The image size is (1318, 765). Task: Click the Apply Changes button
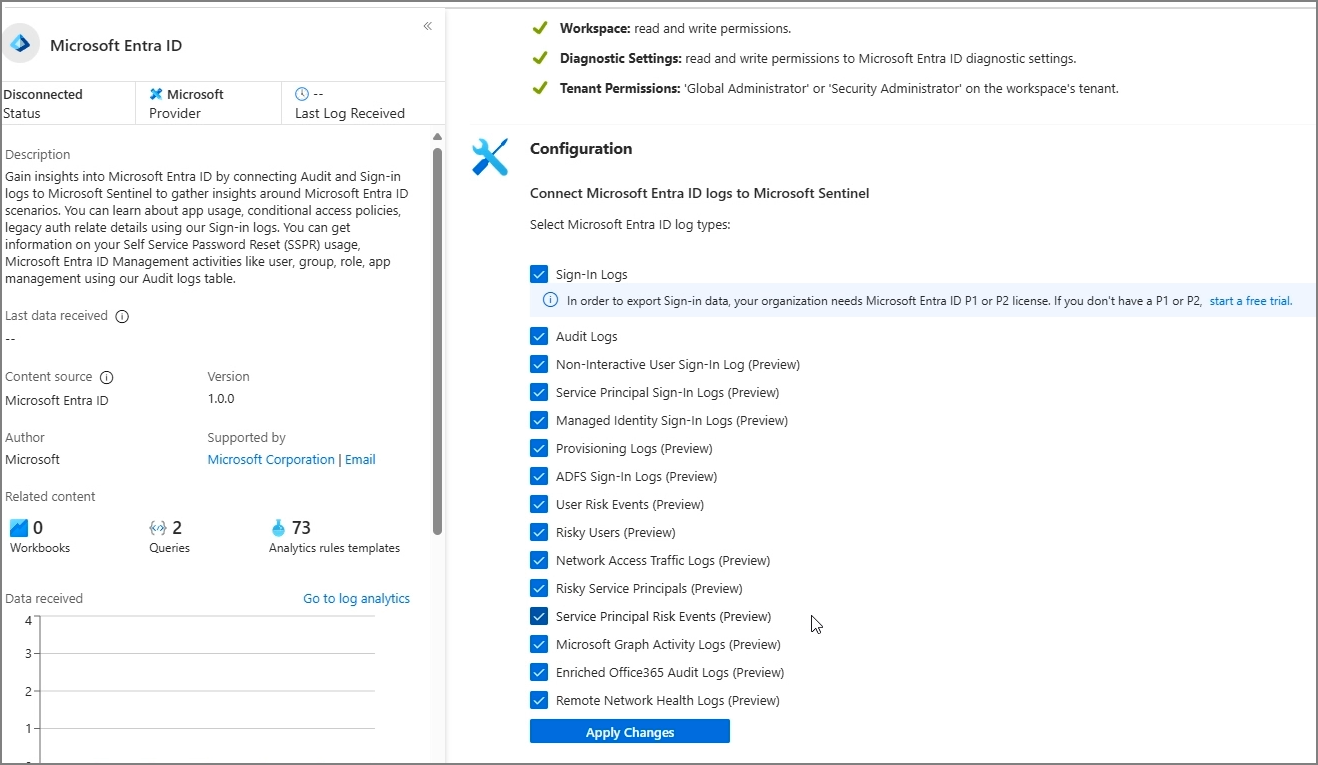630,732
